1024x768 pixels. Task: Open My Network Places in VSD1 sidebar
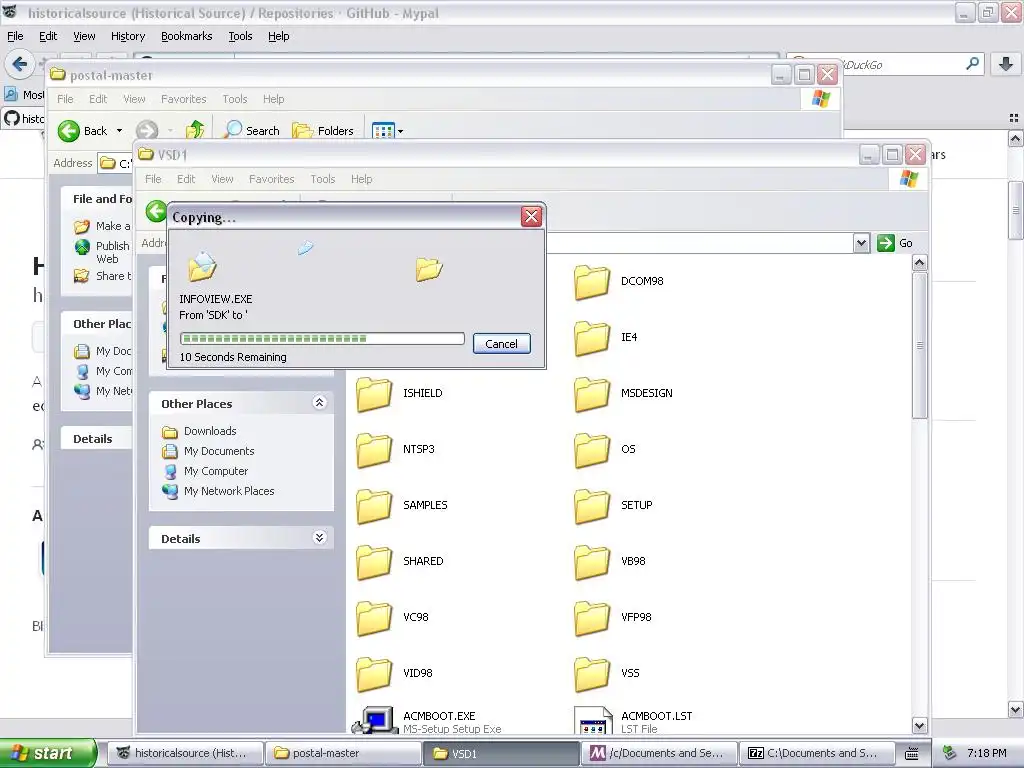229,491
